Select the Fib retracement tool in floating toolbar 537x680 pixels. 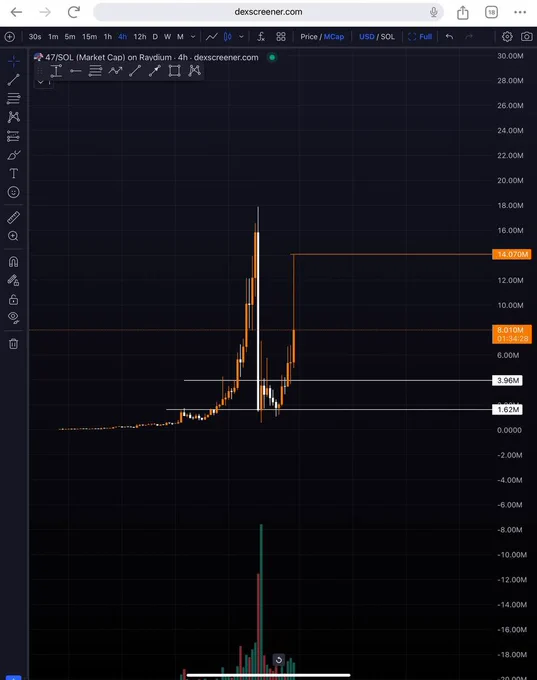95,71
